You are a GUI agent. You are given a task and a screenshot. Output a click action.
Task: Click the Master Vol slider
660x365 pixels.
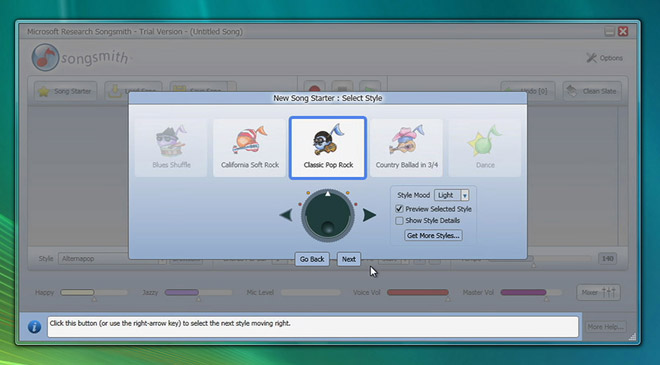tap(530, 292)
